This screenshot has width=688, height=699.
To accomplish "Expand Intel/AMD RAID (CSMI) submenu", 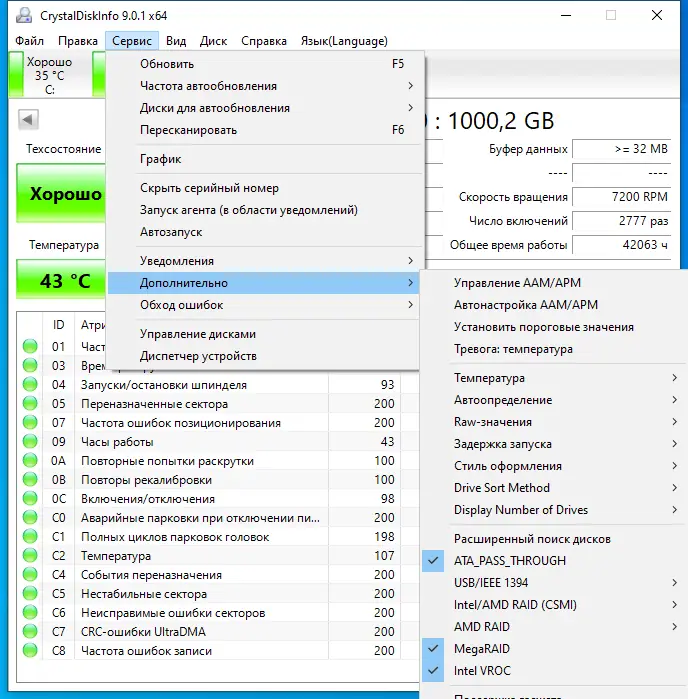I will [553, 604].
